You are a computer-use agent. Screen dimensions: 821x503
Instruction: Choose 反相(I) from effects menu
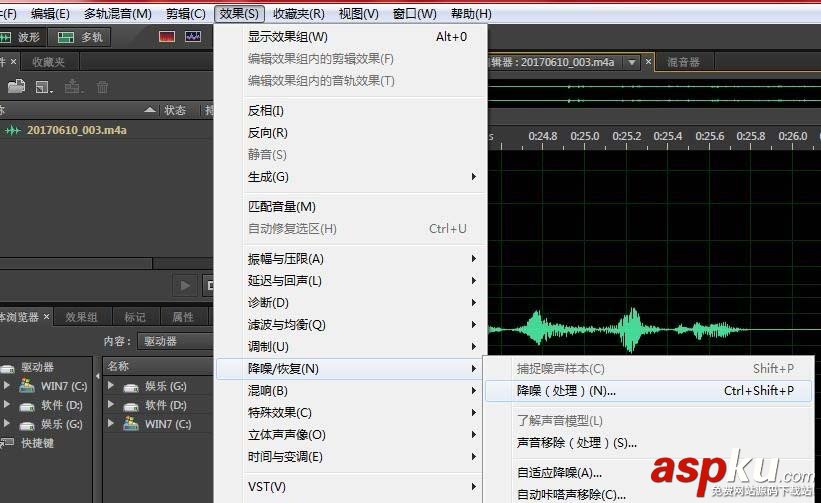(x=351, y=111)
